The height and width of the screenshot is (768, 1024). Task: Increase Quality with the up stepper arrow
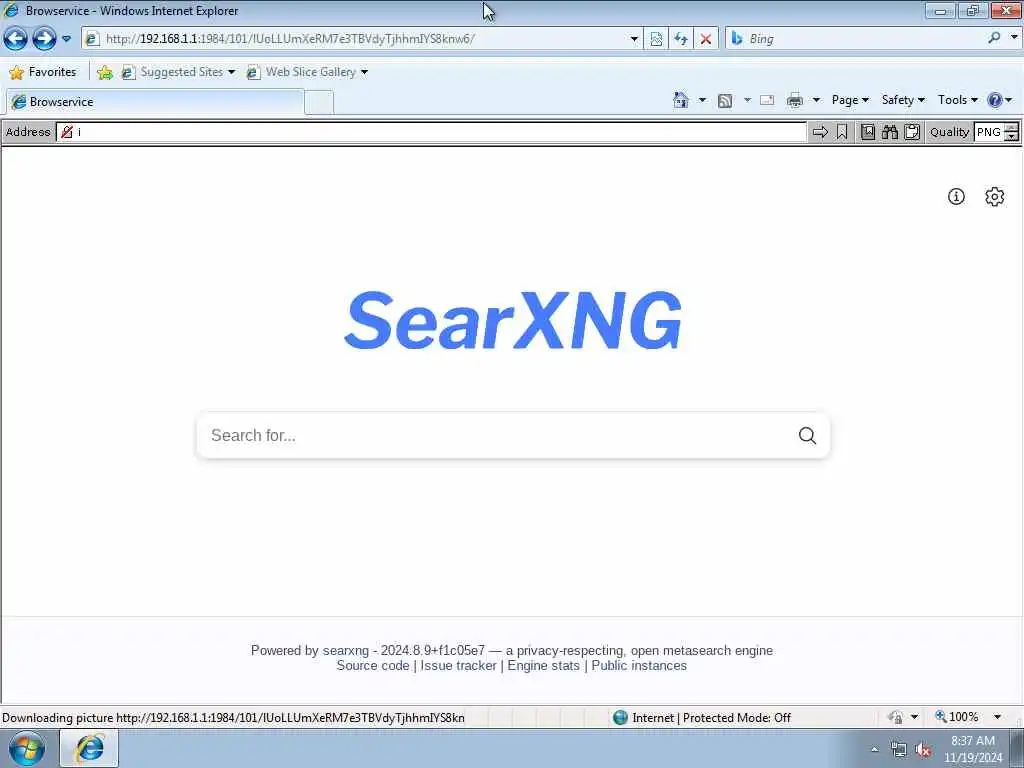click(1012, 127)
